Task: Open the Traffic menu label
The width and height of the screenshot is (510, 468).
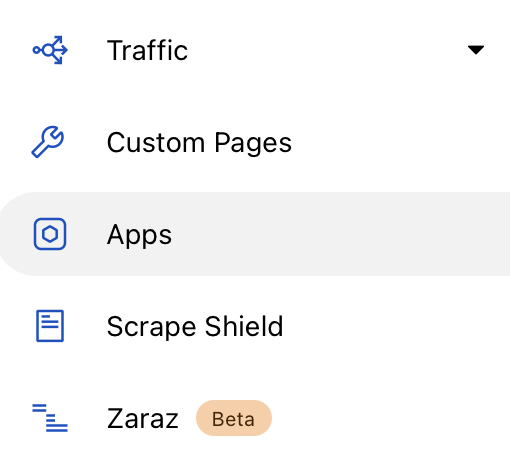Action: click(147, 50)
